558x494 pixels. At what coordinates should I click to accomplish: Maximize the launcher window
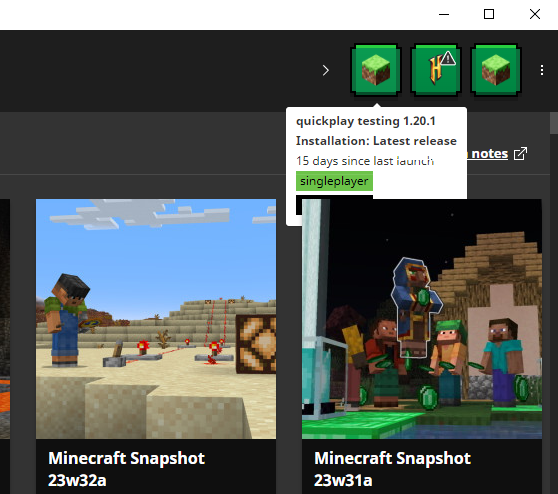(x=489, y=14)
